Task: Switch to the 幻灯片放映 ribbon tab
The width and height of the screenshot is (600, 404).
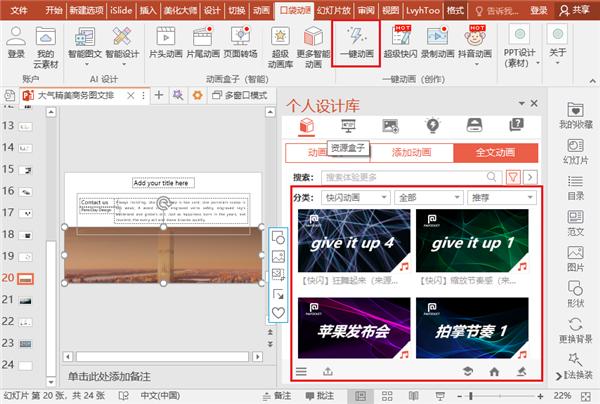Action: click(334, 10)
